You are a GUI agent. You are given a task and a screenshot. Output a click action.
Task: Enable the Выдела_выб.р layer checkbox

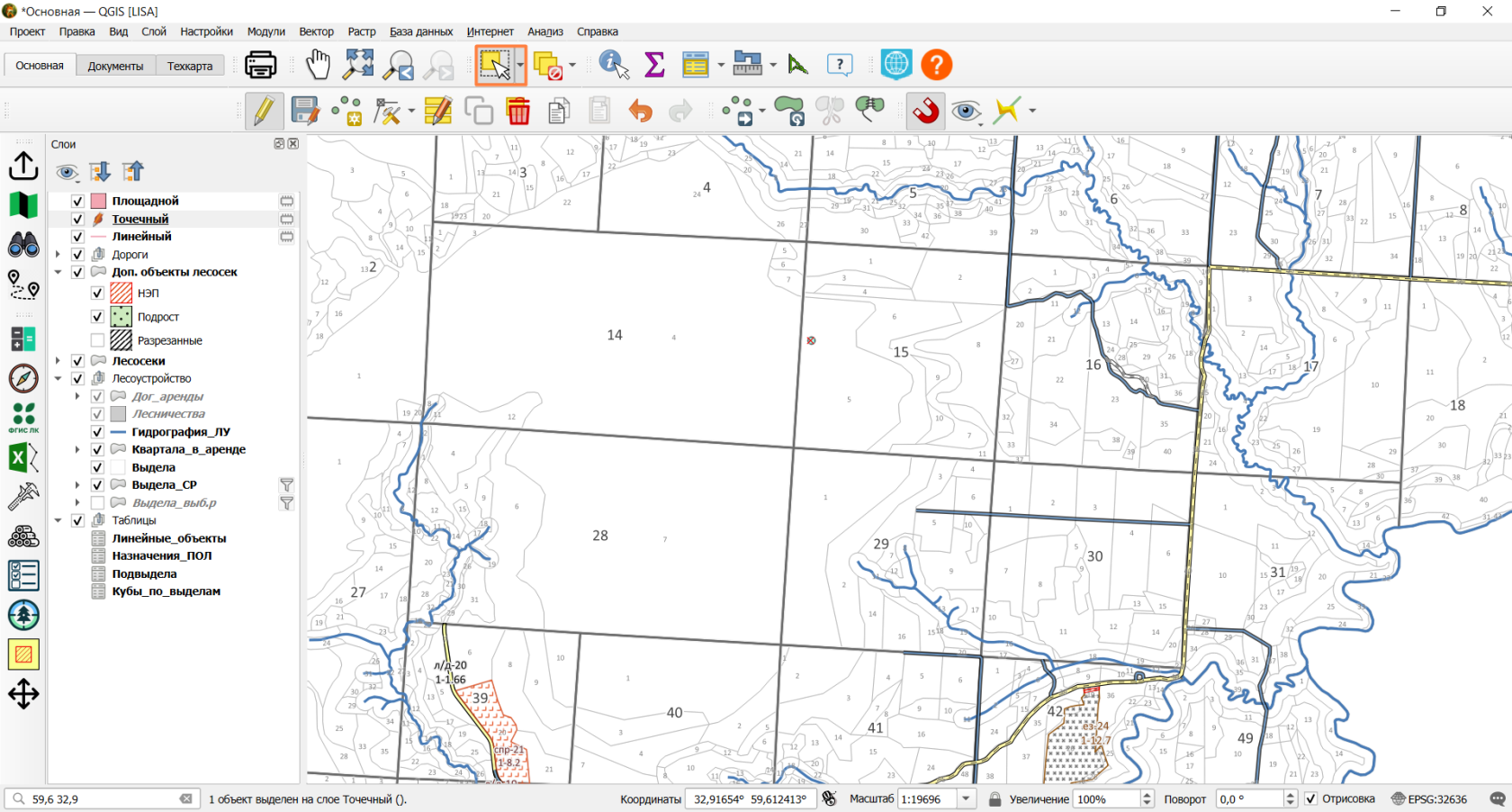coord(97,502)
